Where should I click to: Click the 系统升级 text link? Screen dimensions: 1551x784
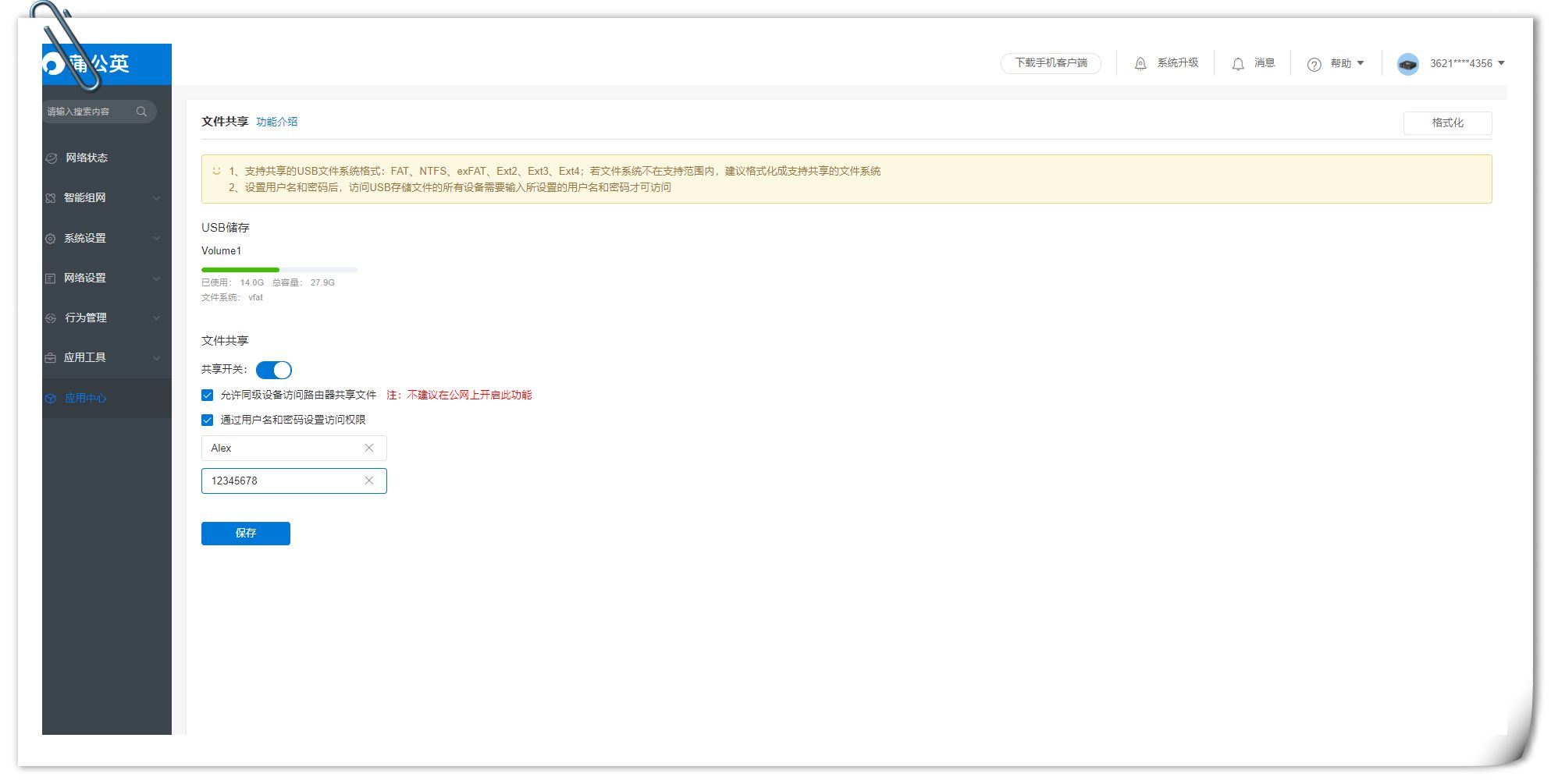(1177, 63)
